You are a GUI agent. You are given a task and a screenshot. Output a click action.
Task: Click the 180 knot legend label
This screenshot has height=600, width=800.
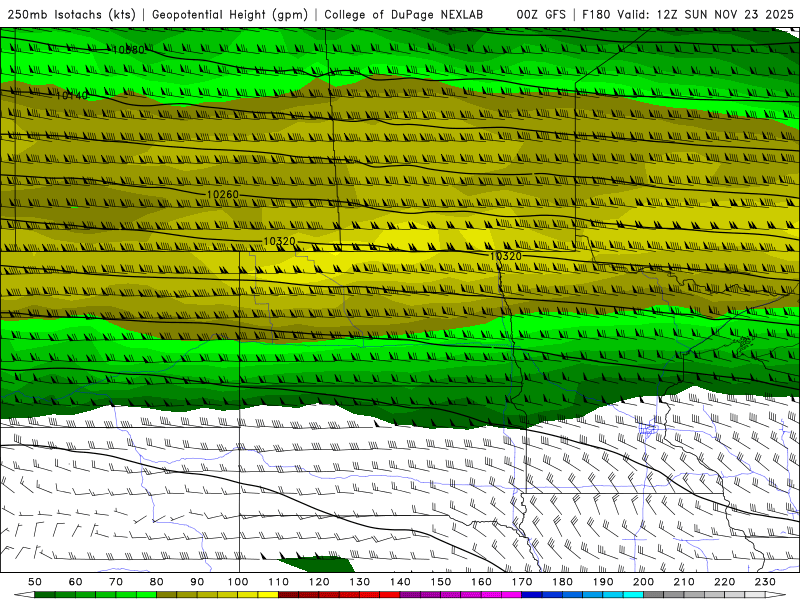click(x=562, y=582)
